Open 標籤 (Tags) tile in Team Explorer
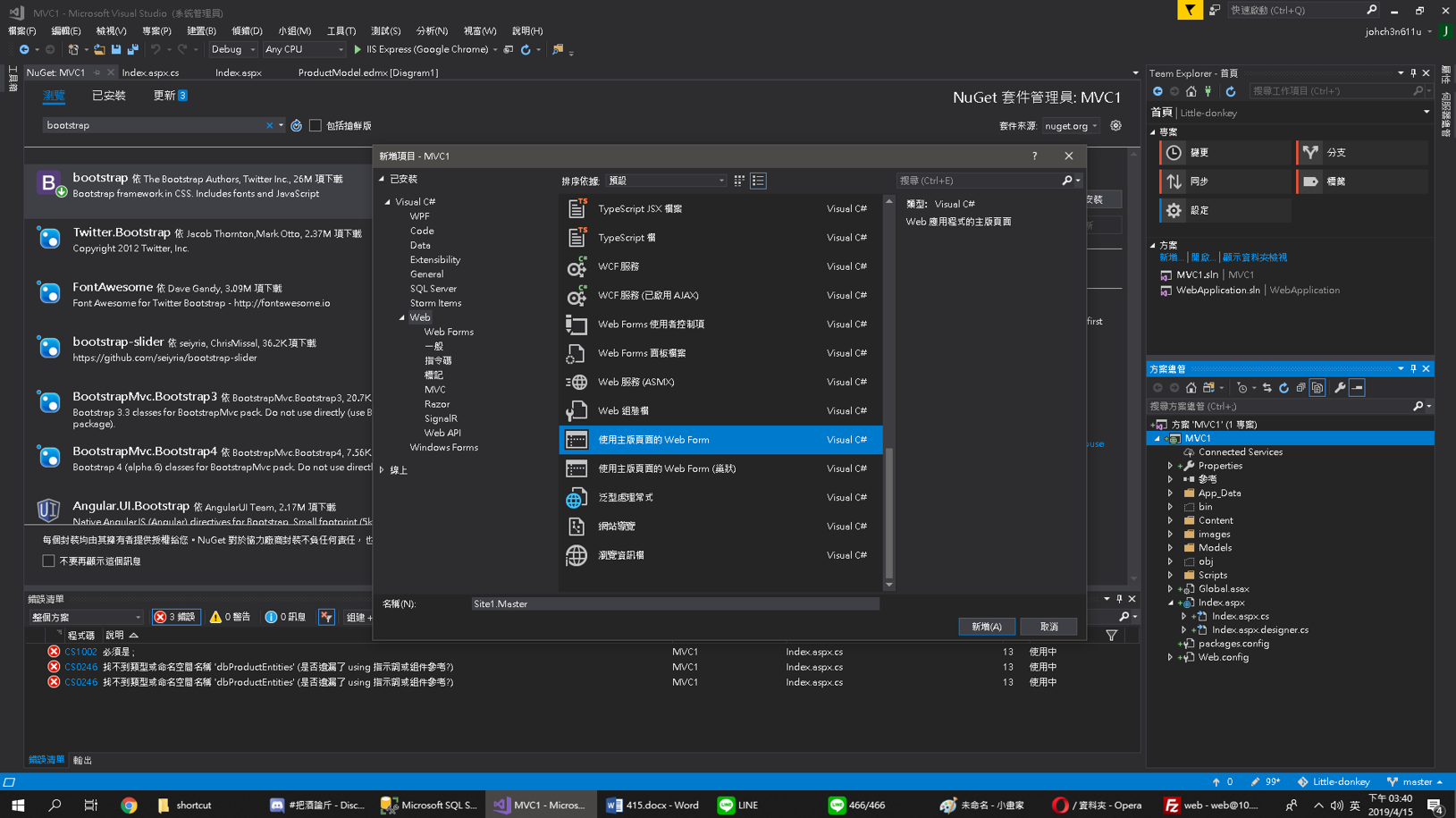This screenshot has width=1456, height=818. pyautogui.click(x=1361, y=181)
